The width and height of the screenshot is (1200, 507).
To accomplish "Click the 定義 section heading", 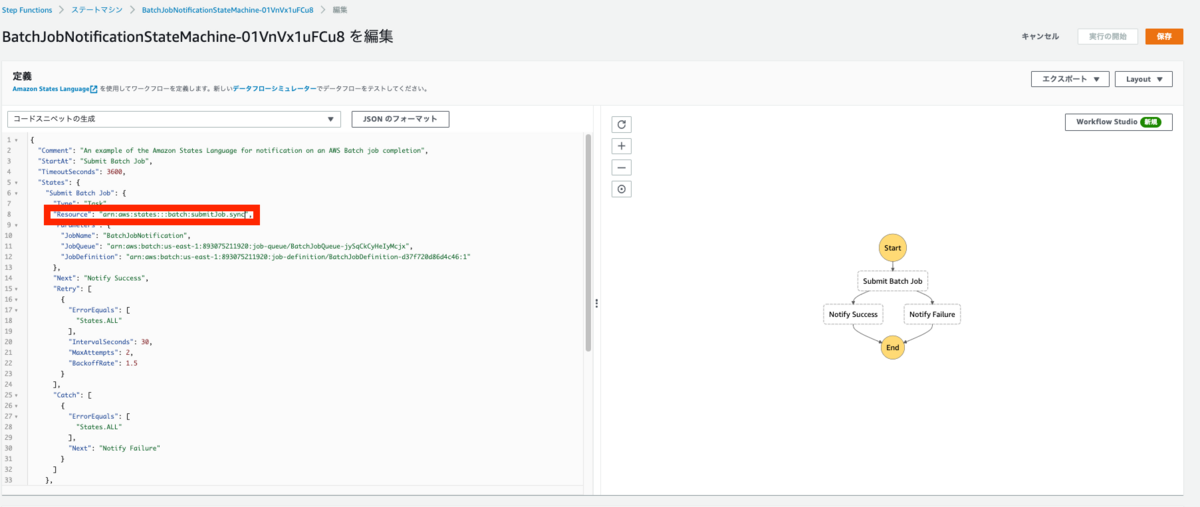I will [22, 75].
